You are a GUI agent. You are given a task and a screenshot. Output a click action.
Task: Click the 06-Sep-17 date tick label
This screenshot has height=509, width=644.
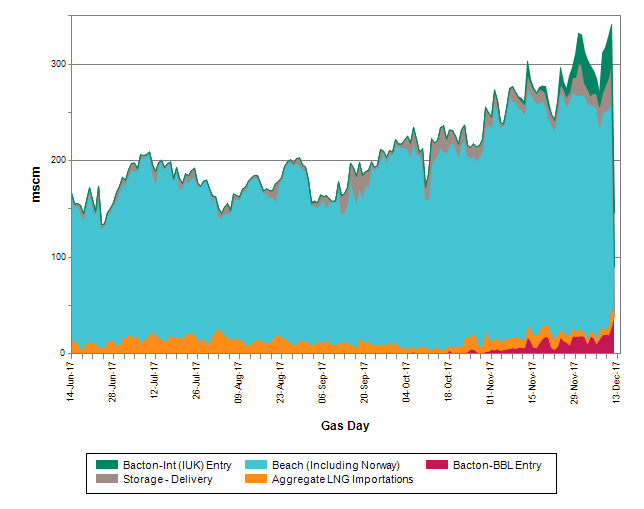click(322, 380)
